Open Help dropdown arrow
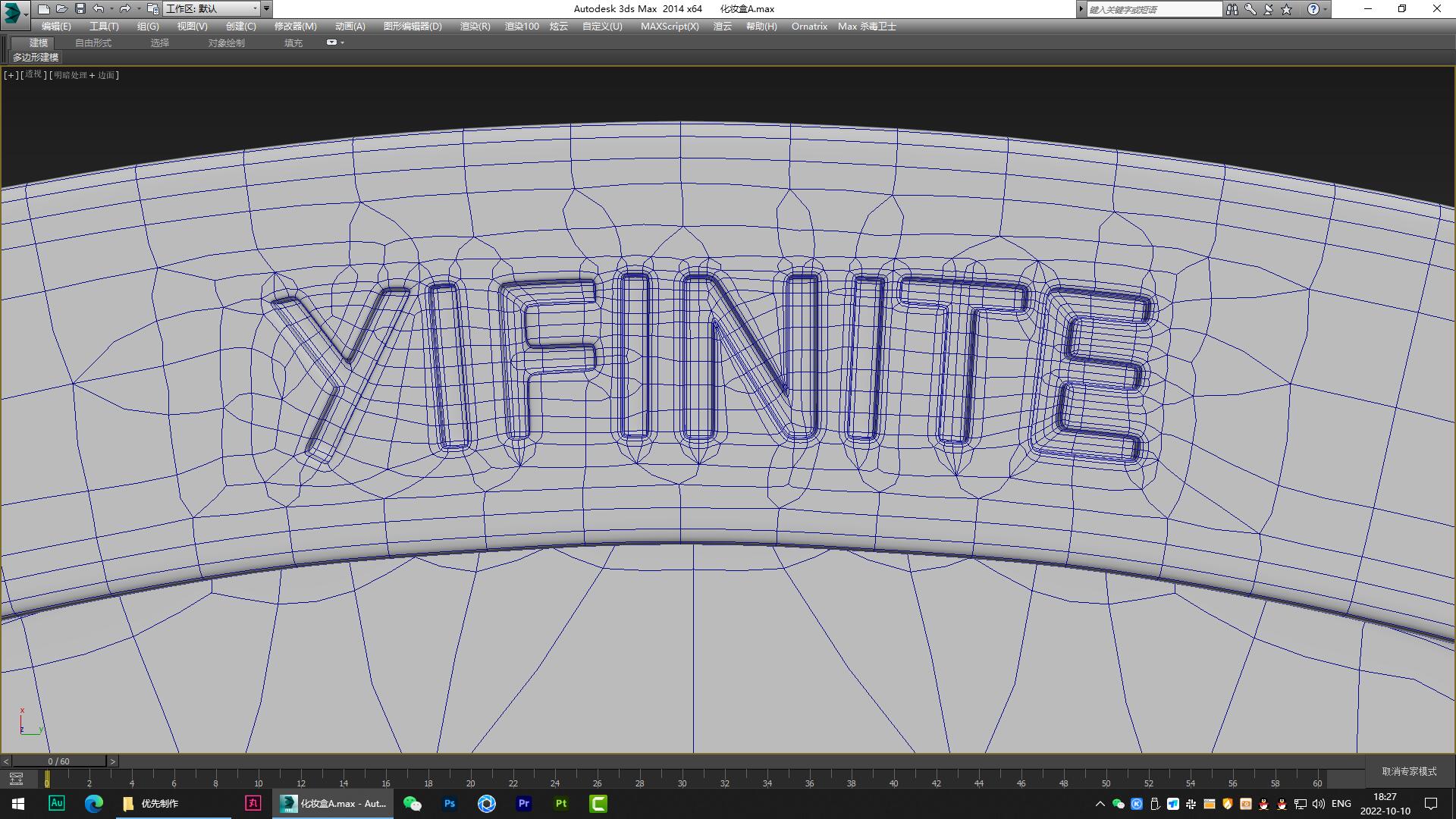The image size is (1456, 819). coord(1325,9)
